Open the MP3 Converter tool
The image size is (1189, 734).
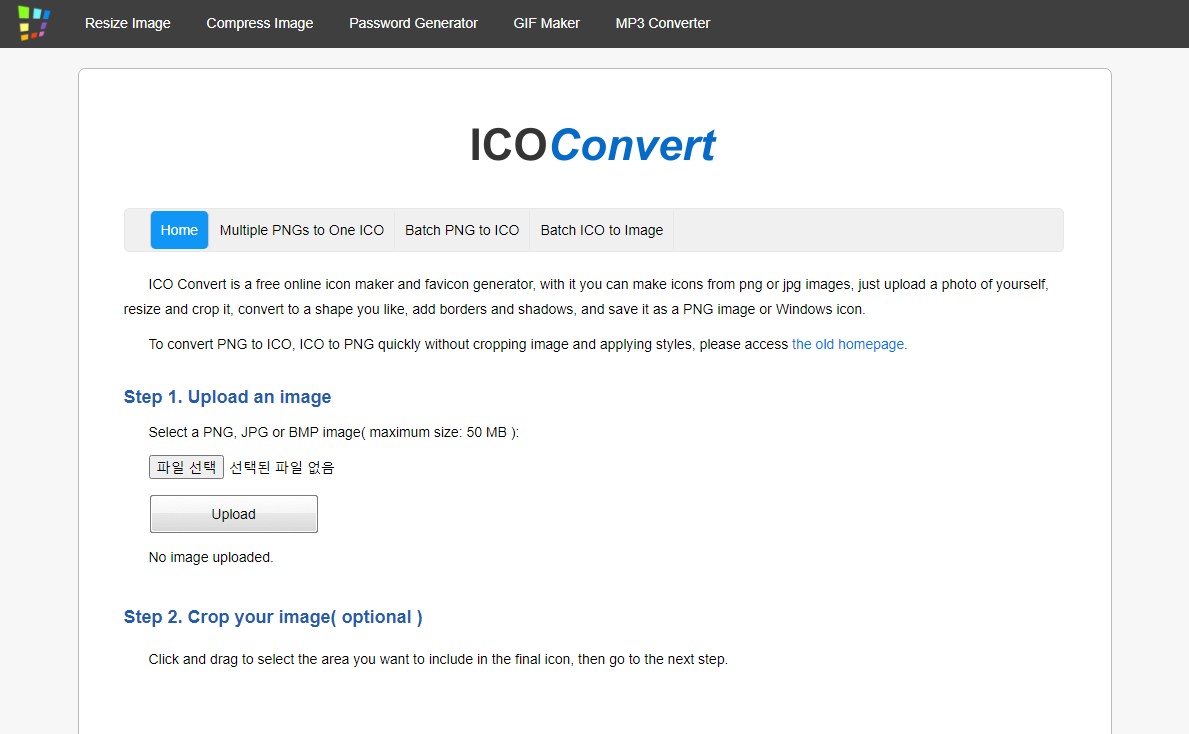pyautogui.click(x=663, y=24)
